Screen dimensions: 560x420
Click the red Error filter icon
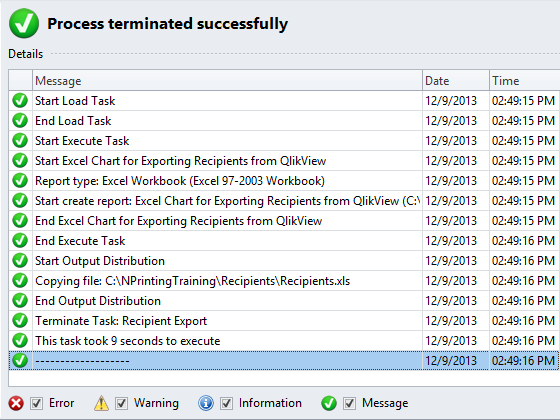pos(16,404)
